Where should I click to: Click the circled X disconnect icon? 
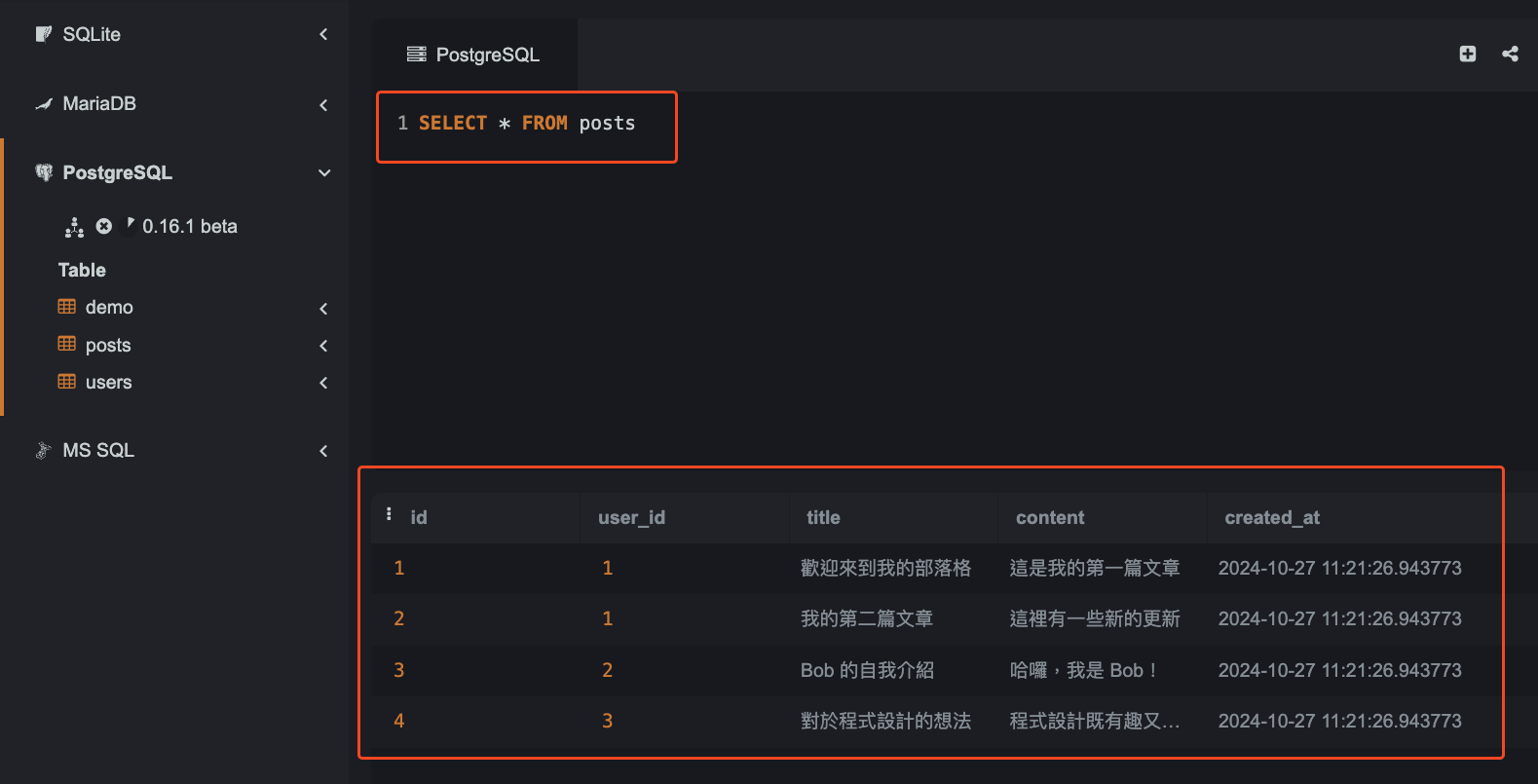[104, 226]
